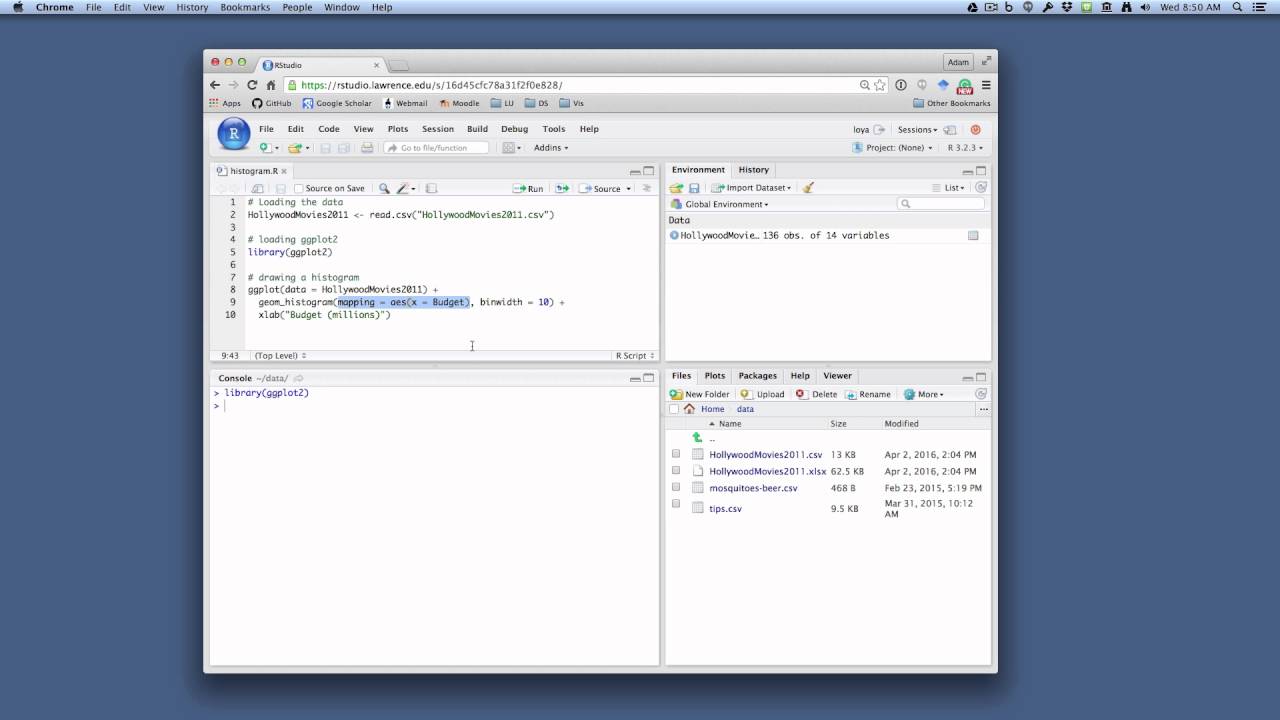
Task: Click the Rename button
Action: click(868, 394)
